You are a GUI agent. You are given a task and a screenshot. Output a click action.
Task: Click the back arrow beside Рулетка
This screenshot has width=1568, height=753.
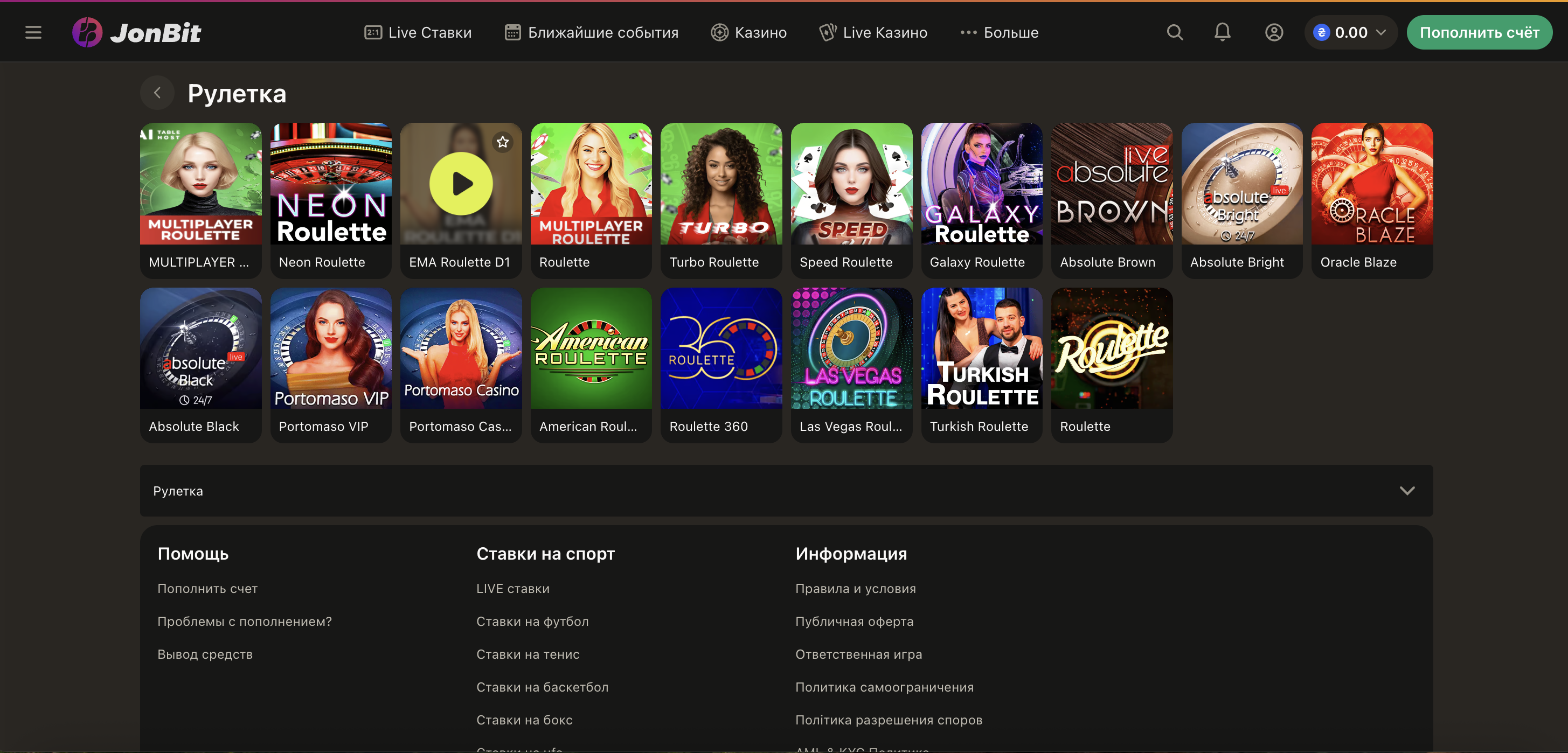point(157,93)
